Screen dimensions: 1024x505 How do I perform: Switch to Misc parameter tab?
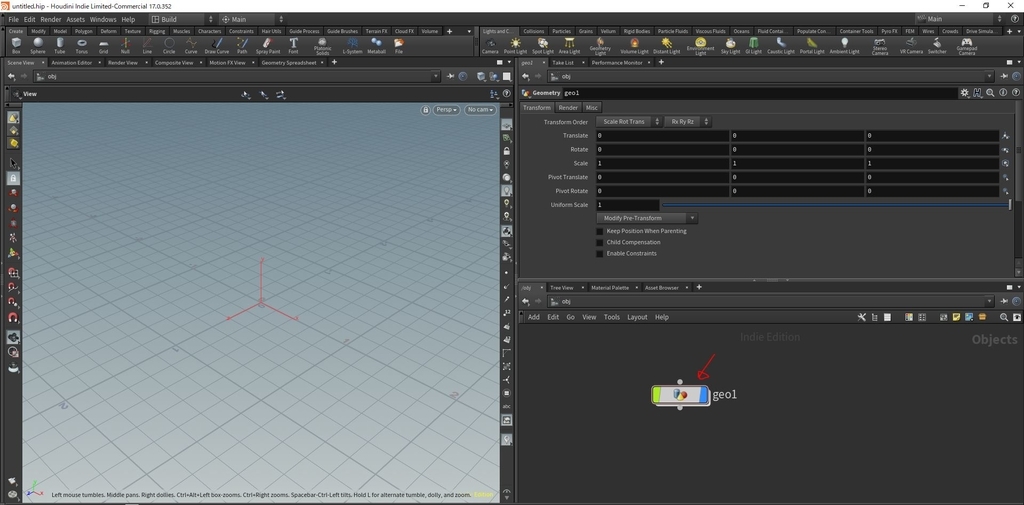pos(591,108)
